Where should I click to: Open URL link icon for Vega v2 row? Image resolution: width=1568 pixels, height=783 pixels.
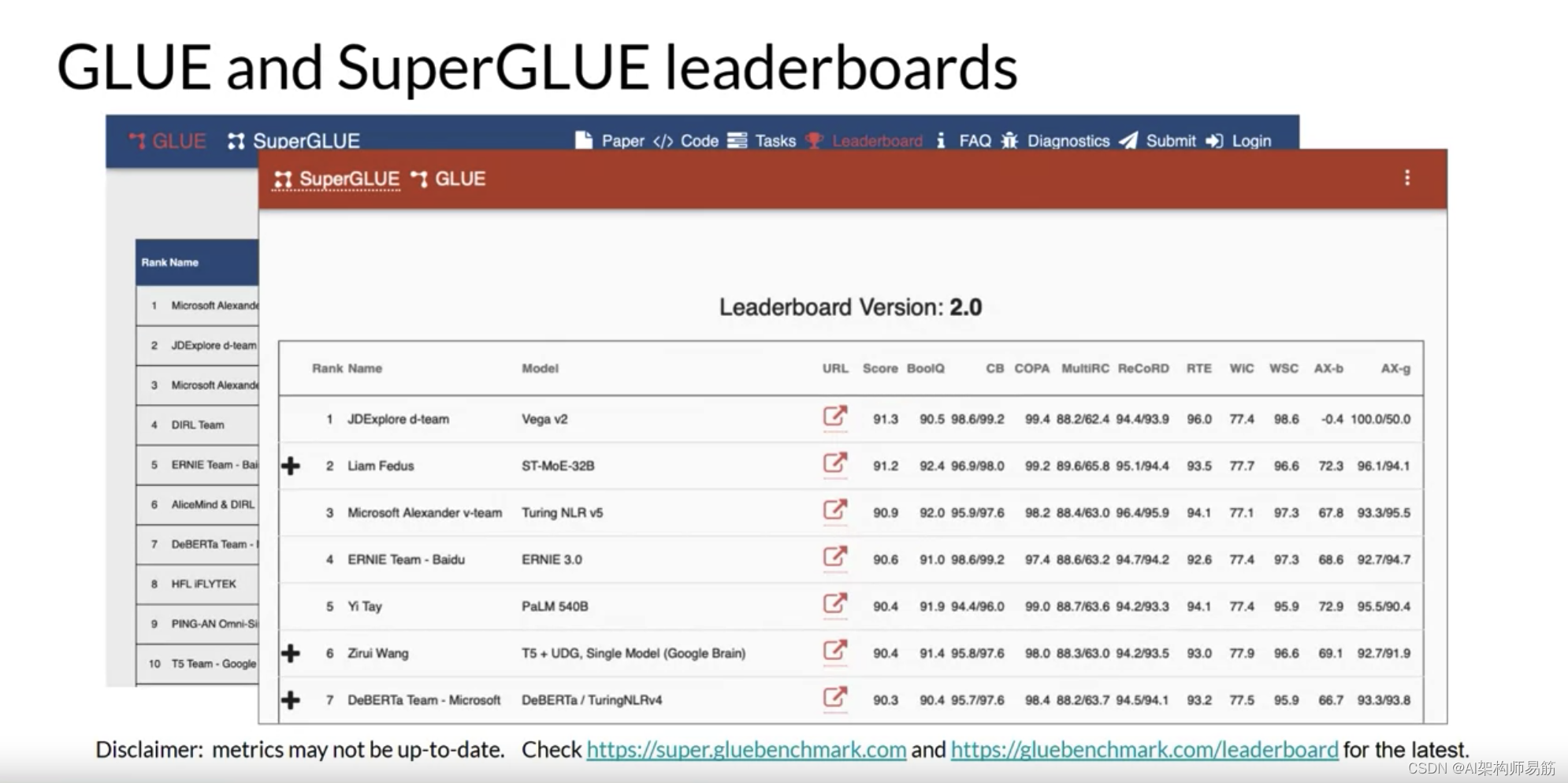[x=835, y=416]
